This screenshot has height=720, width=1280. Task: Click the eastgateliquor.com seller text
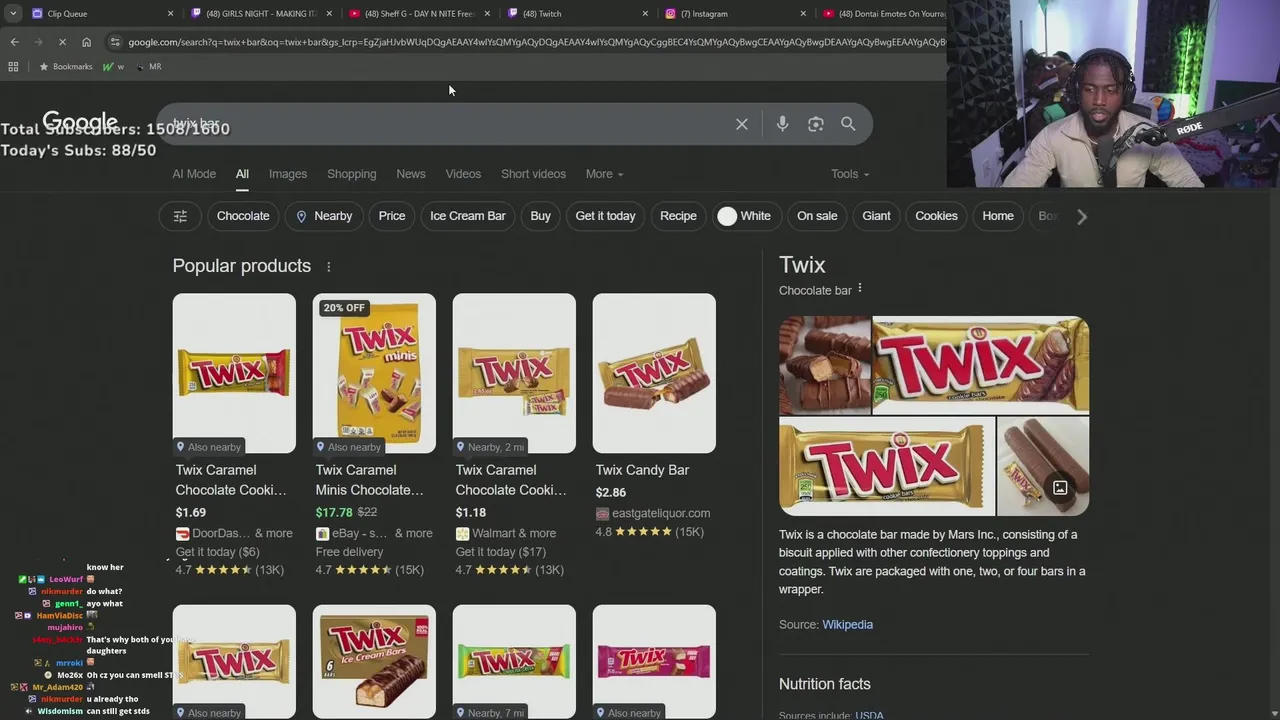click(661, 513)
